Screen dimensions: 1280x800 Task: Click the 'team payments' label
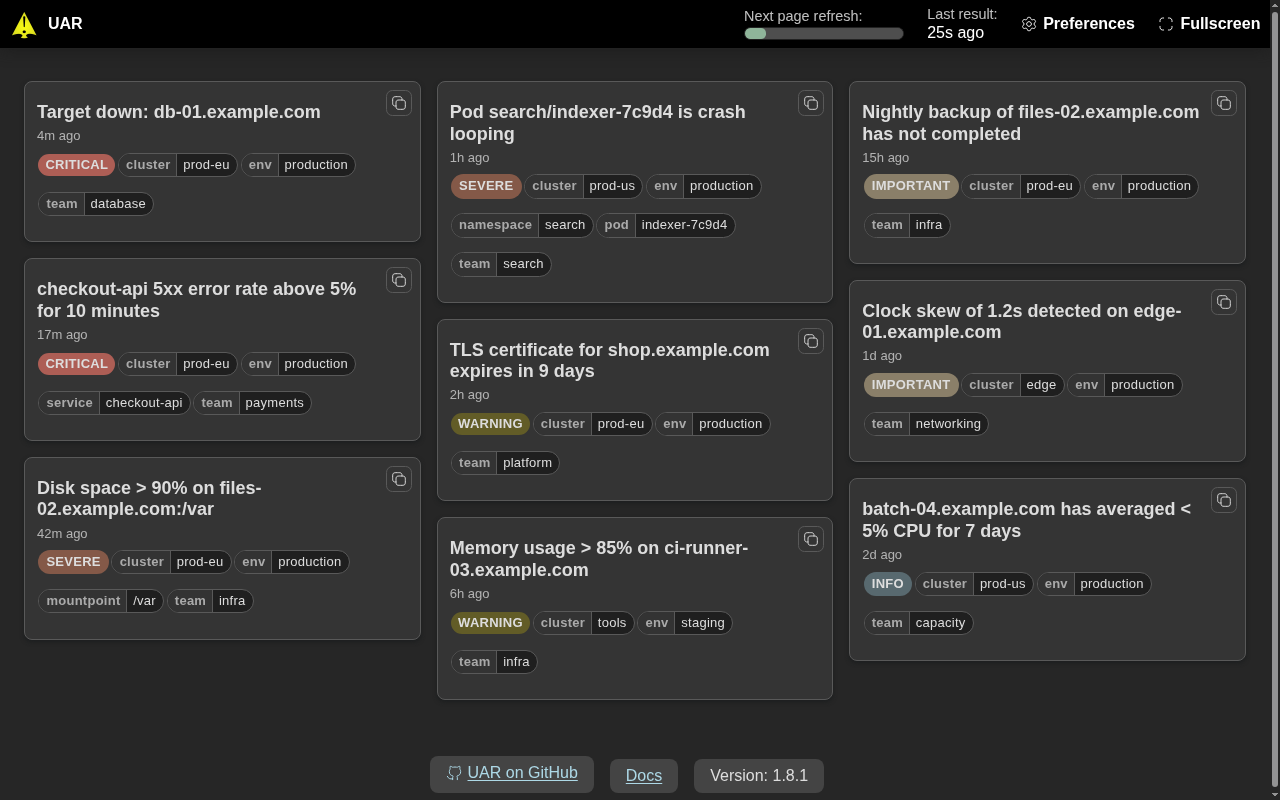[x=252, y=403]
